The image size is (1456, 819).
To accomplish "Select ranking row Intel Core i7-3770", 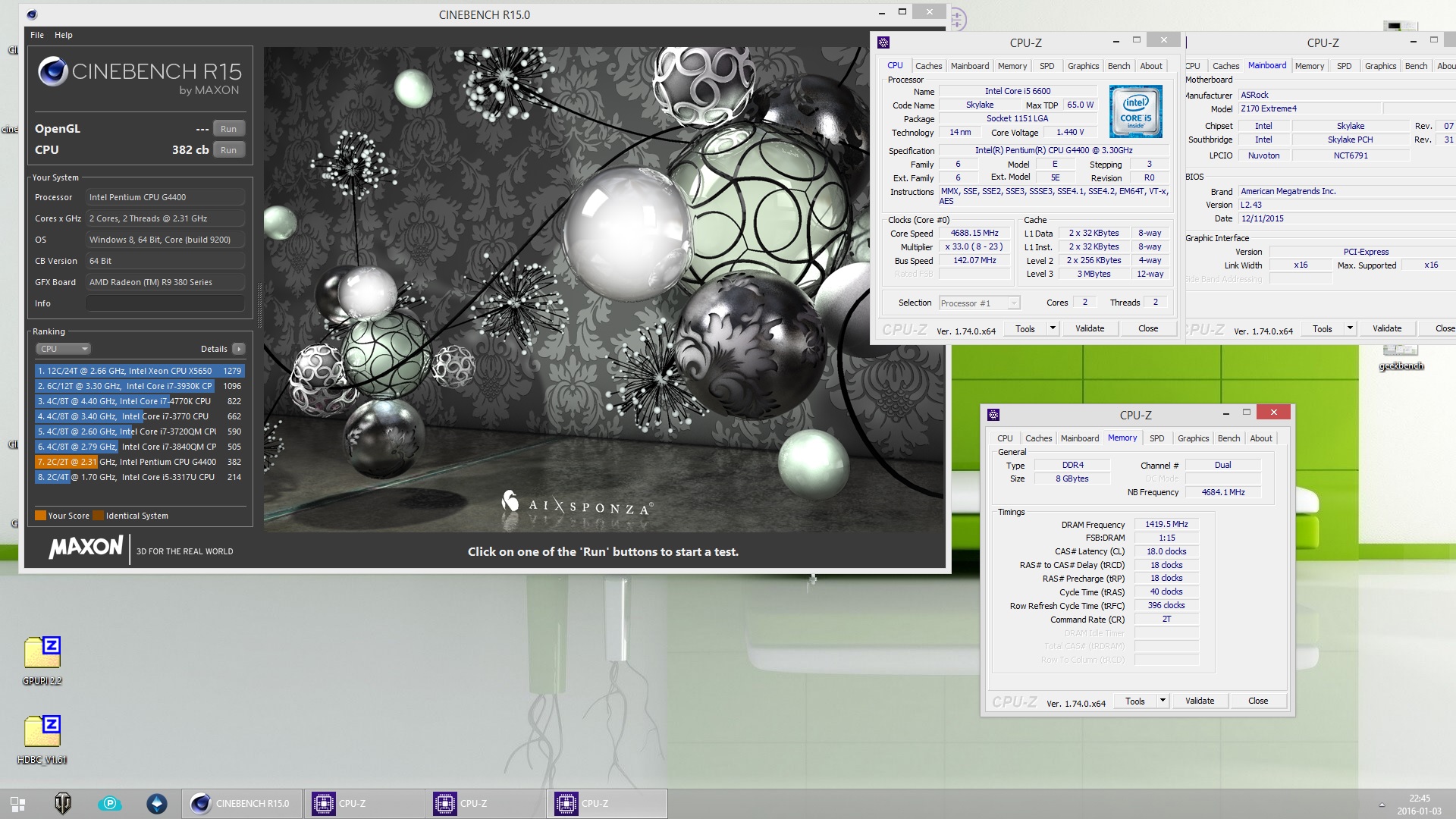I will (140, 416).
